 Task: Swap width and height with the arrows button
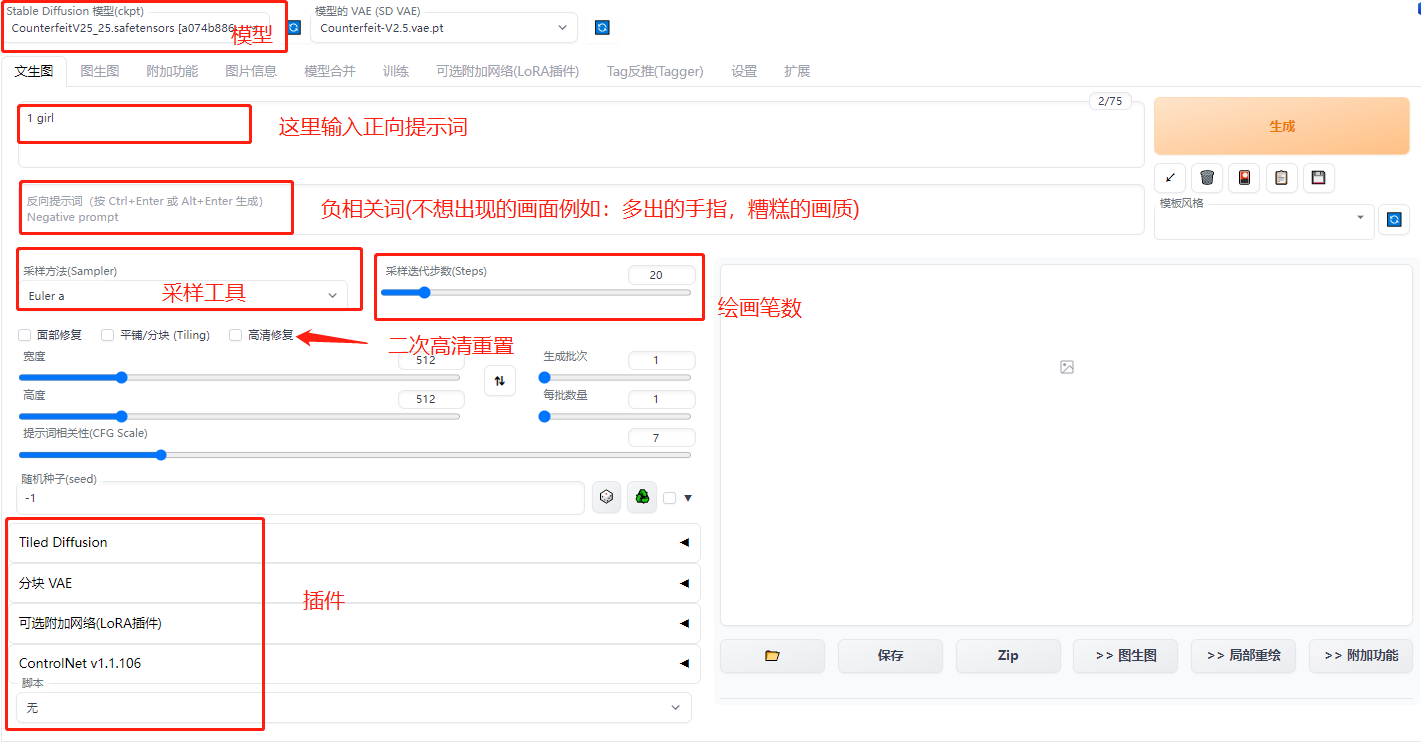[500, 380]
